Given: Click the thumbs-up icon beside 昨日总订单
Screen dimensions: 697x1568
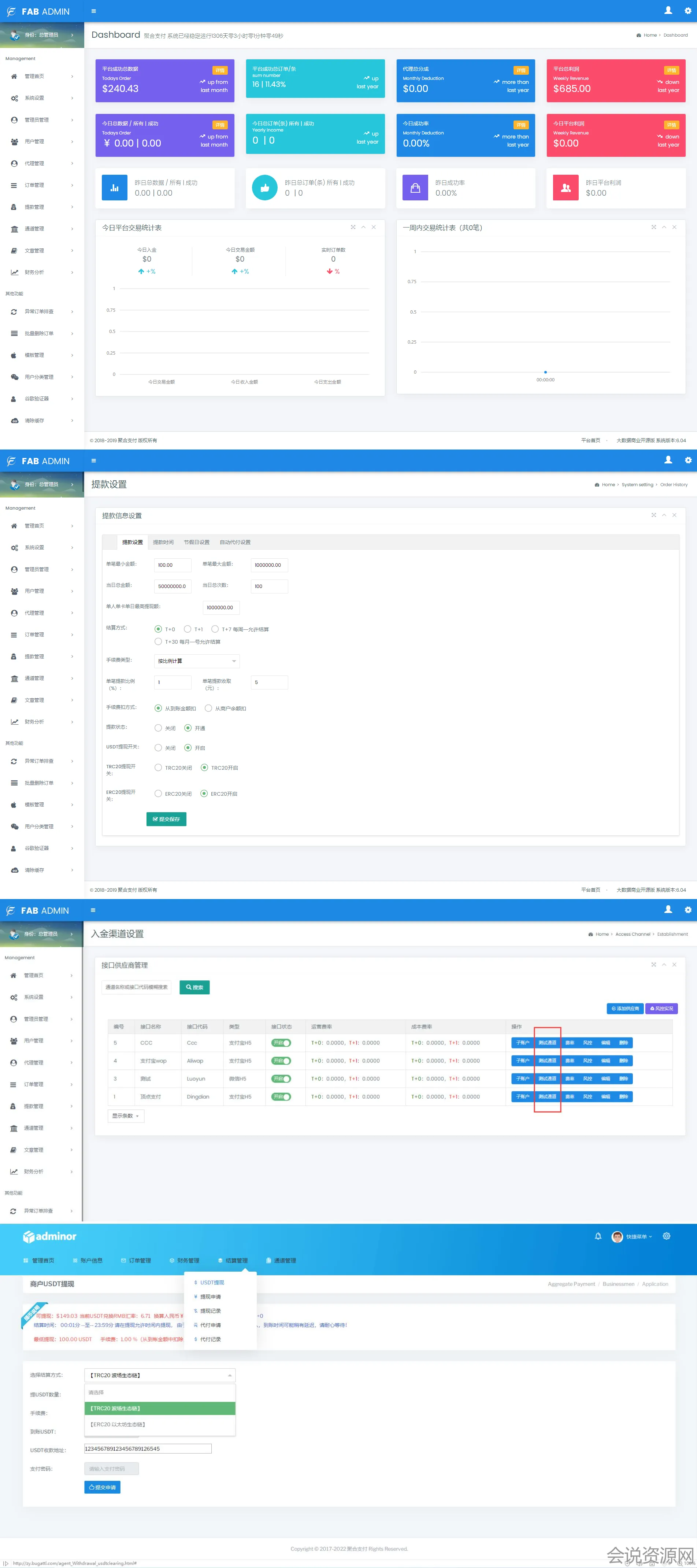Looking at the screenshot, I should click(265, 188).
